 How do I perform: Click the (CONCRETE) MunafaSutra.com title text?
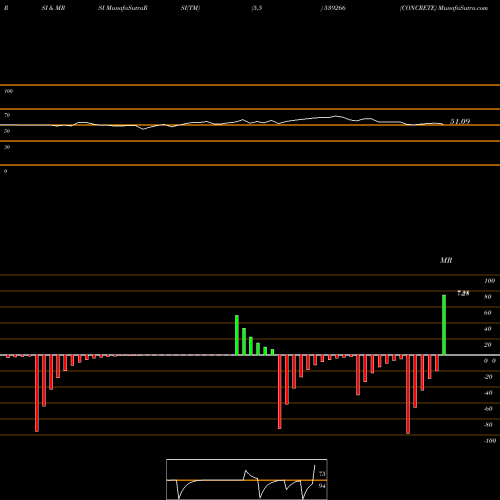point(444,8)
